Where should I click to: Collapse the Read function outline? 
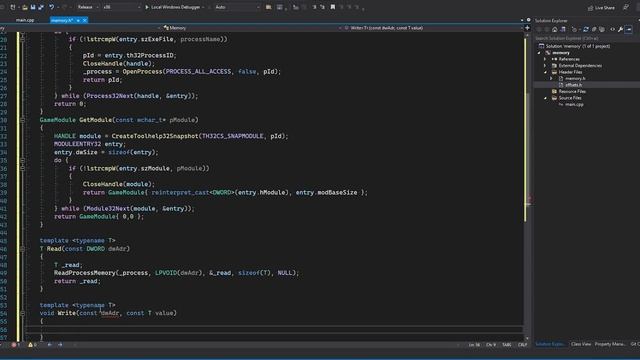(x=22, y=249)
